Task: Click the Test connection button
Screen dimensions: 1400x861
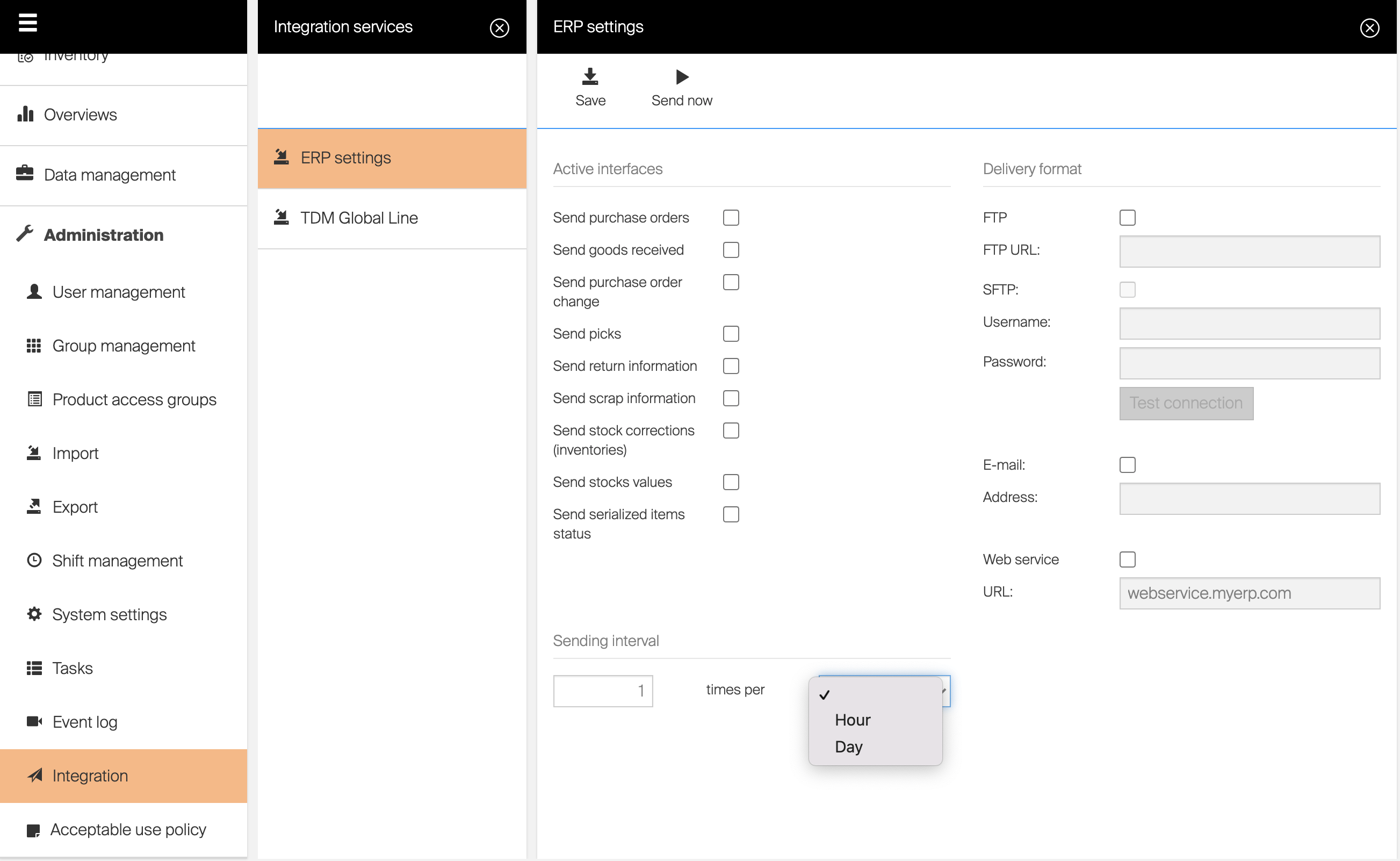Action: (x=1186, y=403)
